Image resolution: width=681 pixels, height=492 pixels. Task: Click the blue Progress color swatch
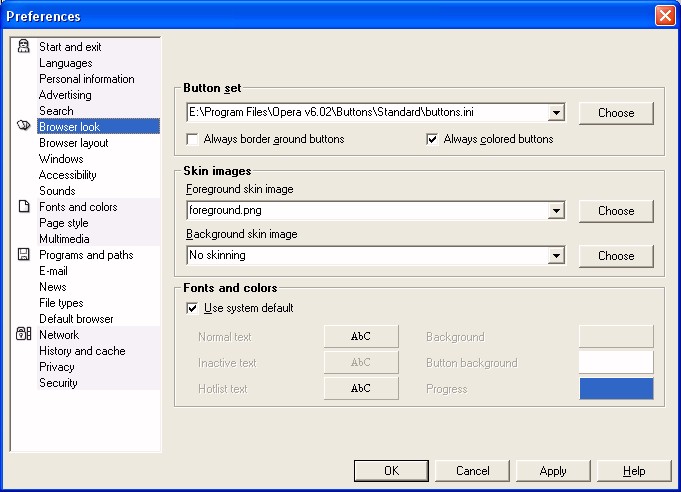point(616,389)
